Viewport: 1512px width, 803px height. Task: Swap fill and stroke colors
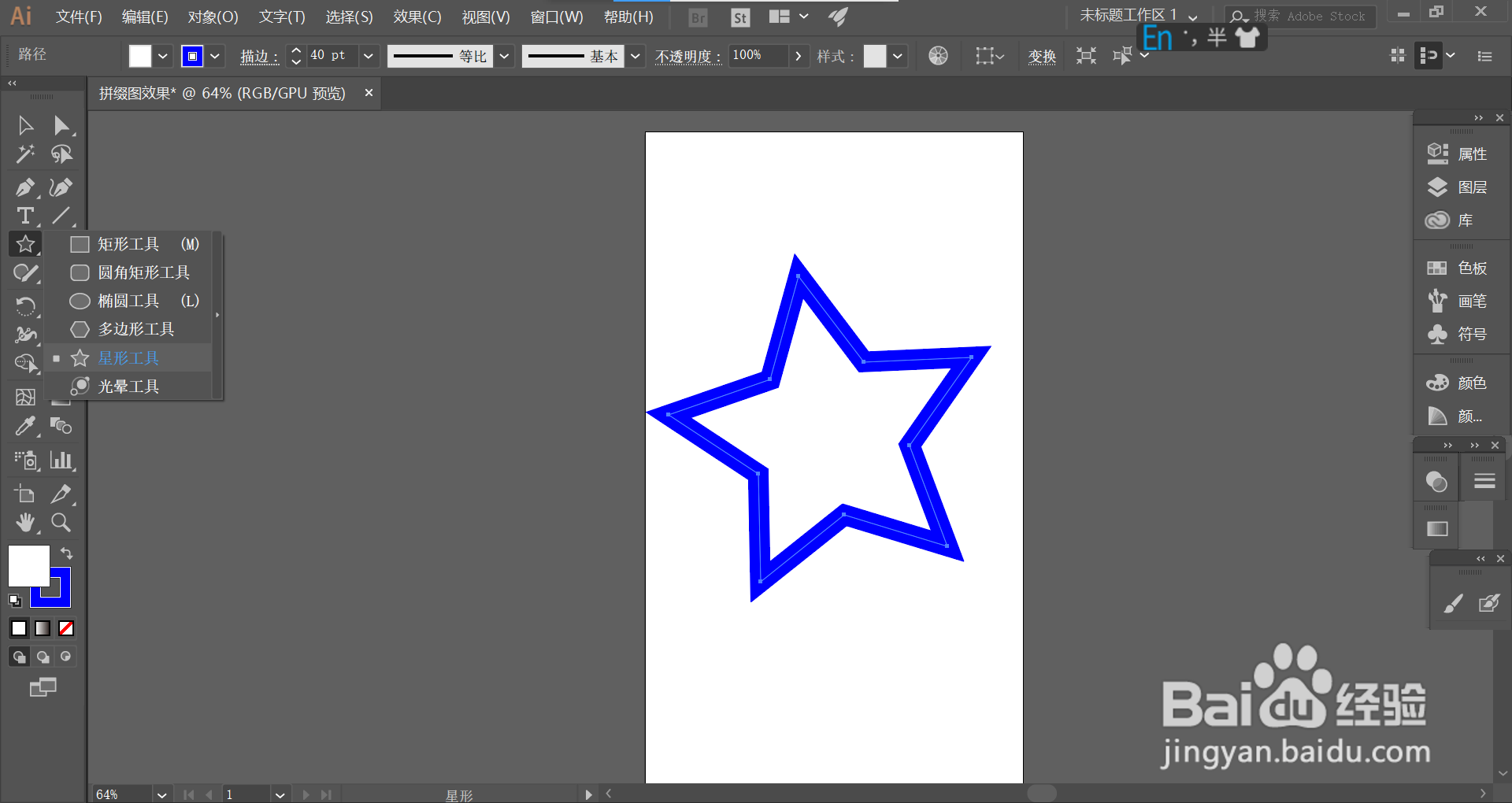coord(67,553)
